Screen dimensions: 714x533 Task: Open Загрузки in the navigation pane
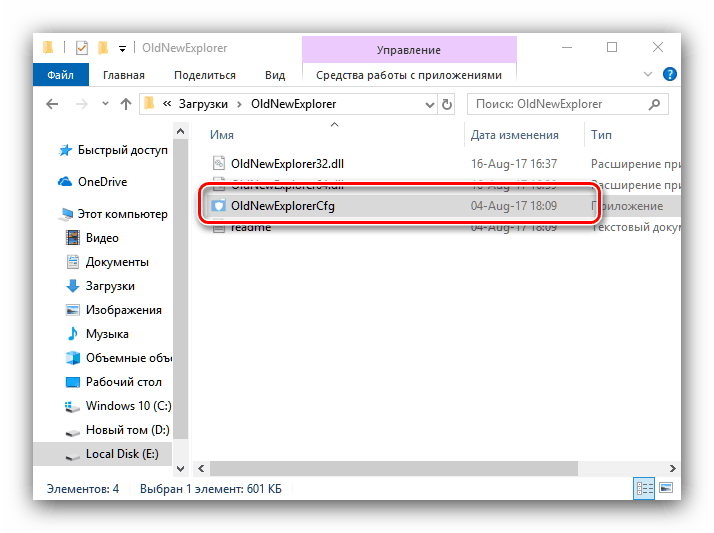pyautogui.click(x=110, y=286)
